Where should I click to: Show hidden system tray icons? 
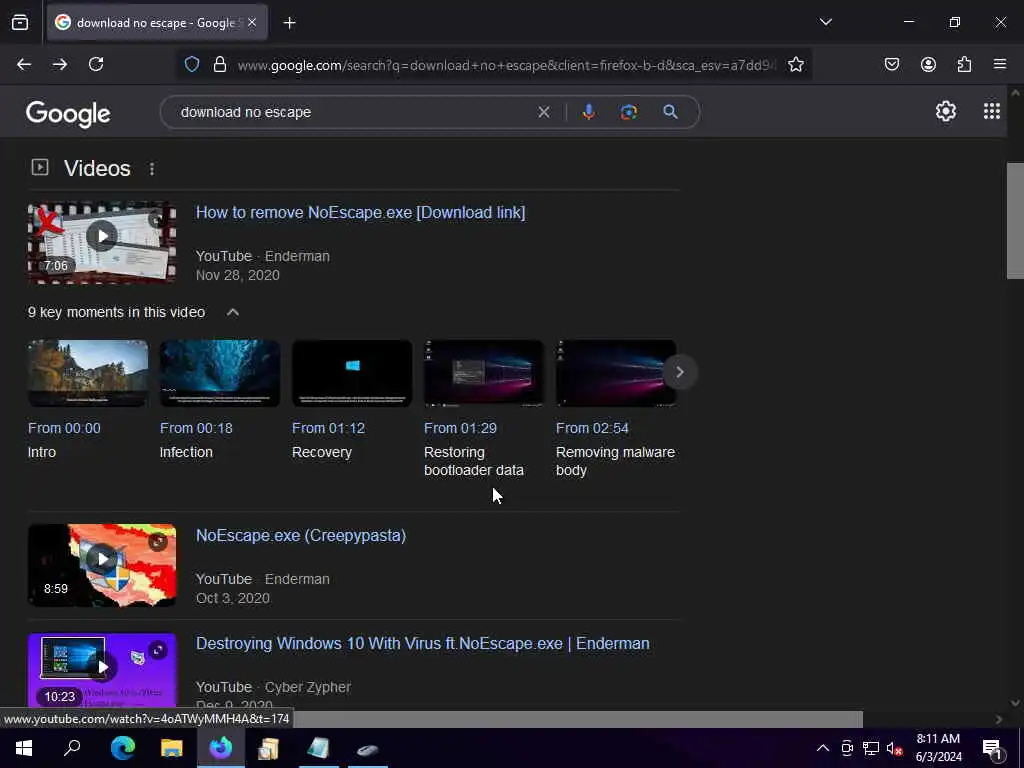(823, 748)
